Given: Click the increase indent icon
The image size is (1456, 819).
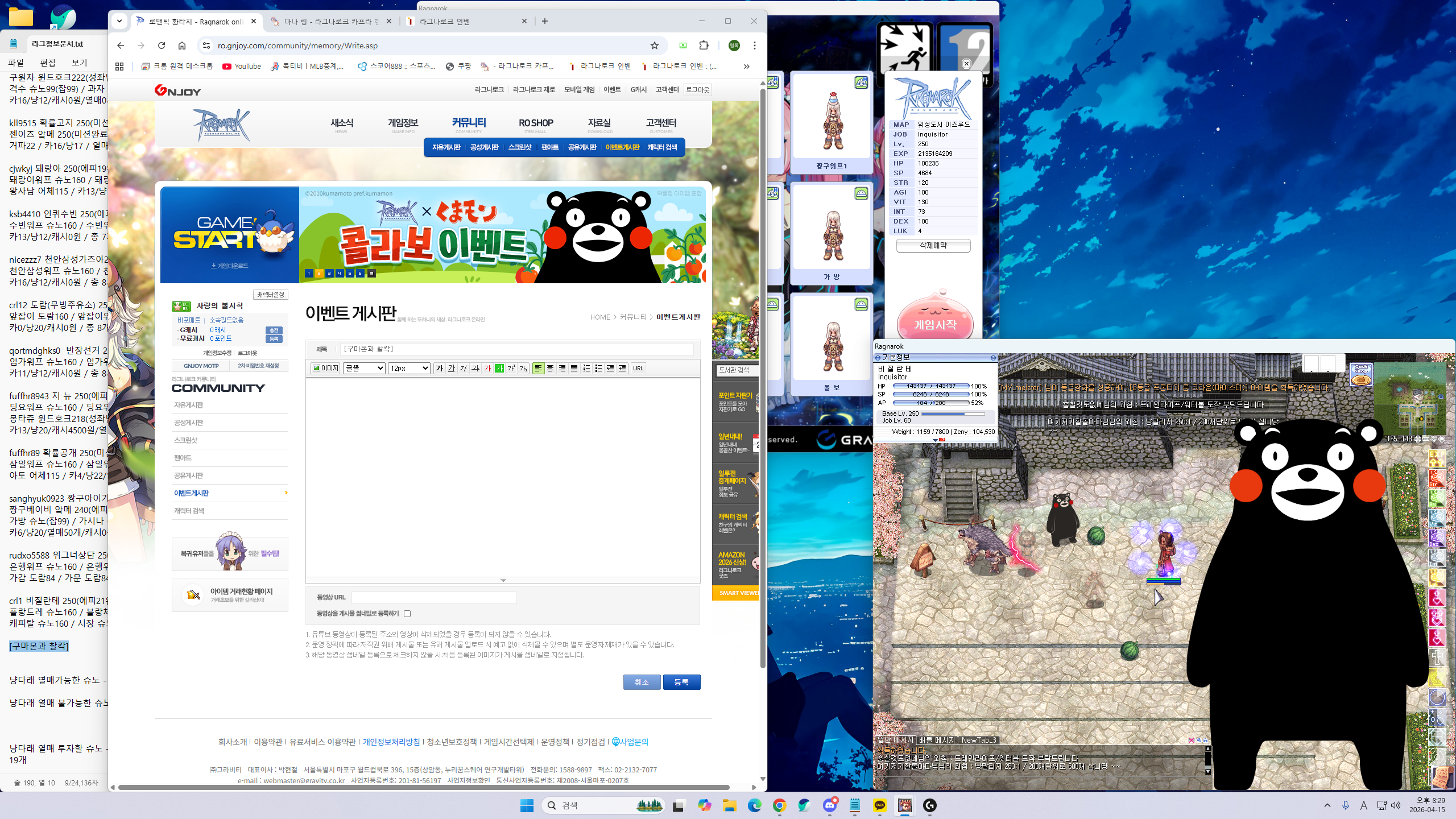Looking at the screenshot, I should pyautogui.click(x=622, y=368).
